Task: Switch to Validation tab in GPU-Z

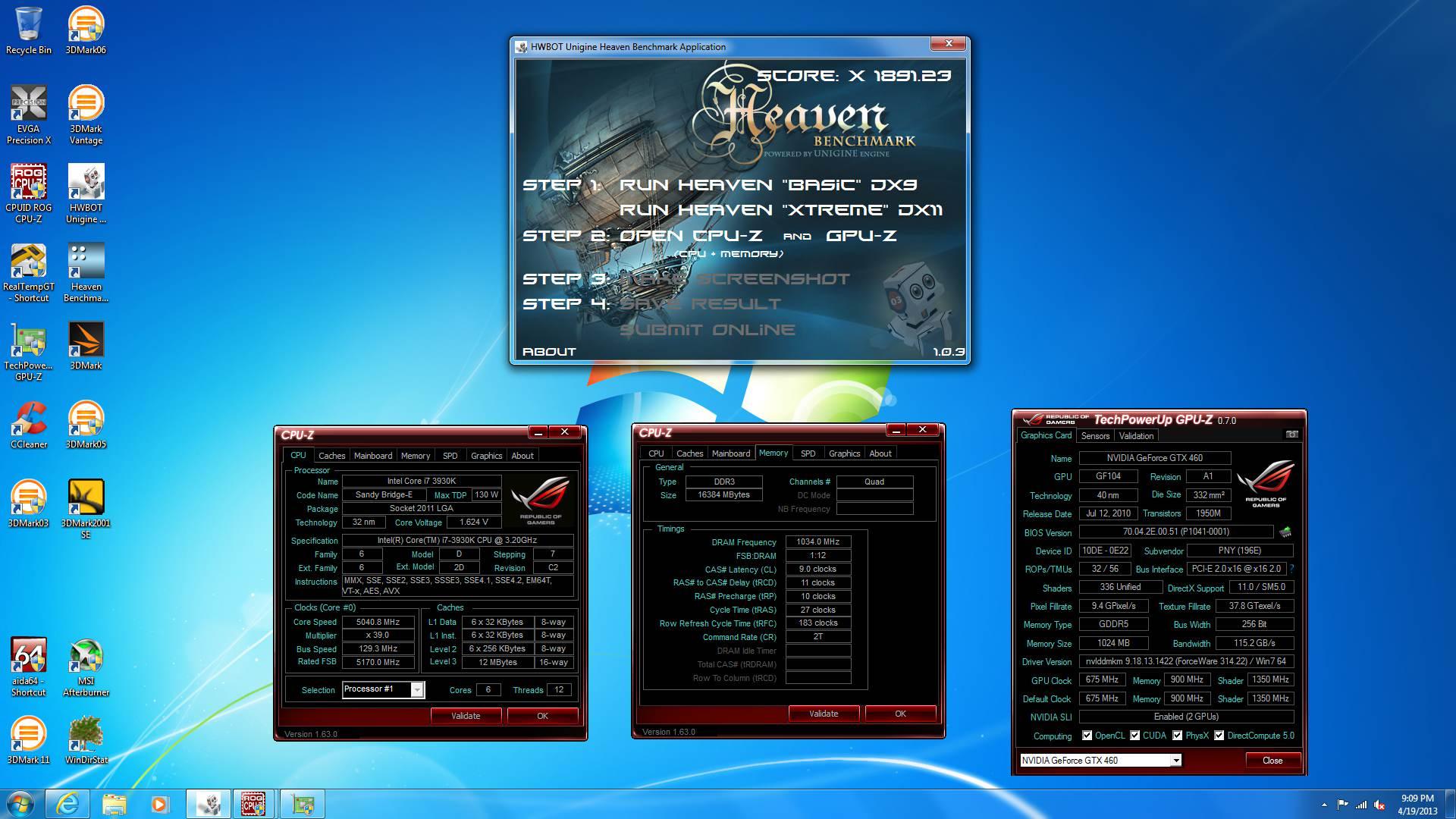Action: [1136, 436]
